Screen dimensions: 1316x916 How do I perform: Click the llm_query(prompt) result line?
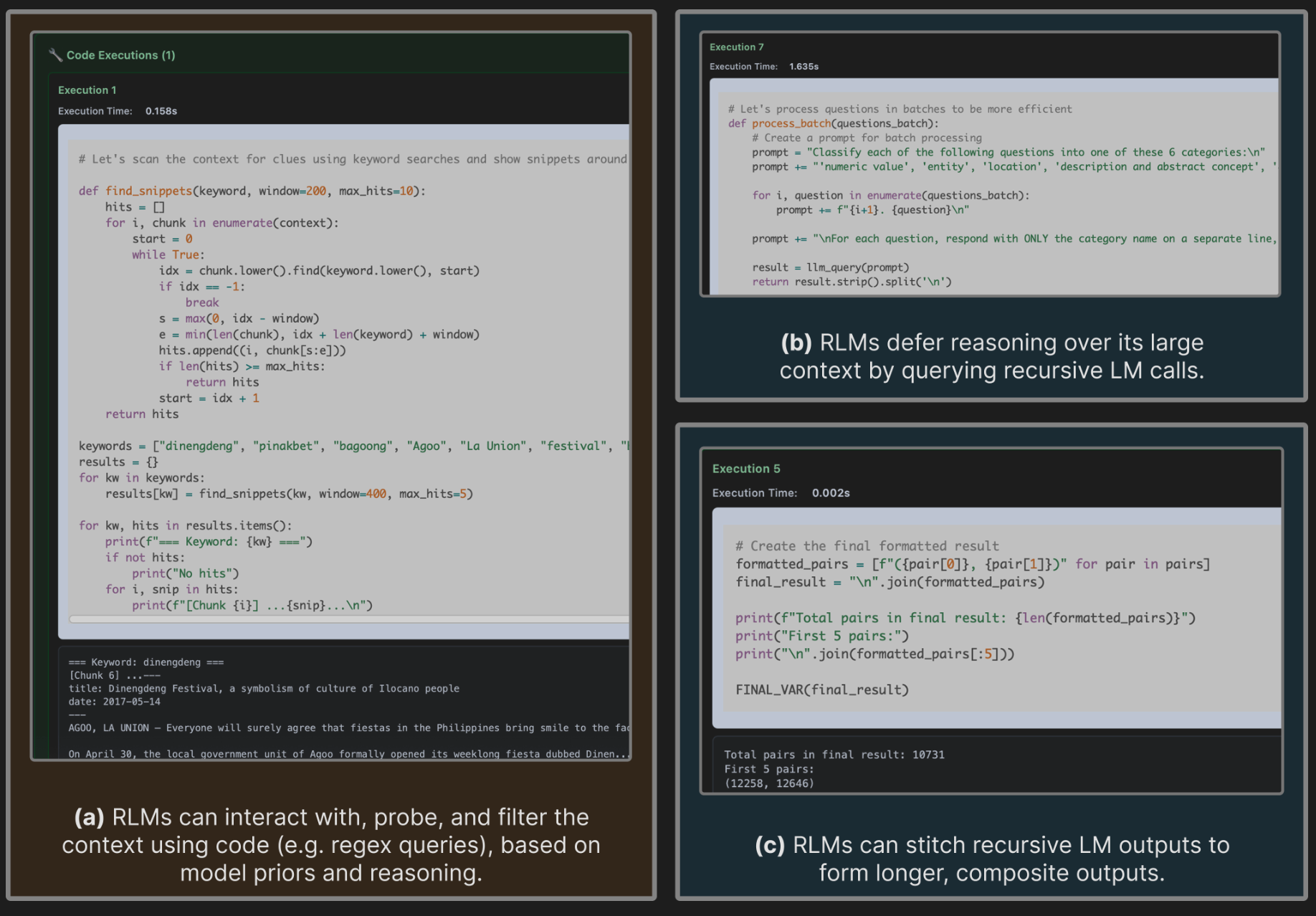[830, 267]
